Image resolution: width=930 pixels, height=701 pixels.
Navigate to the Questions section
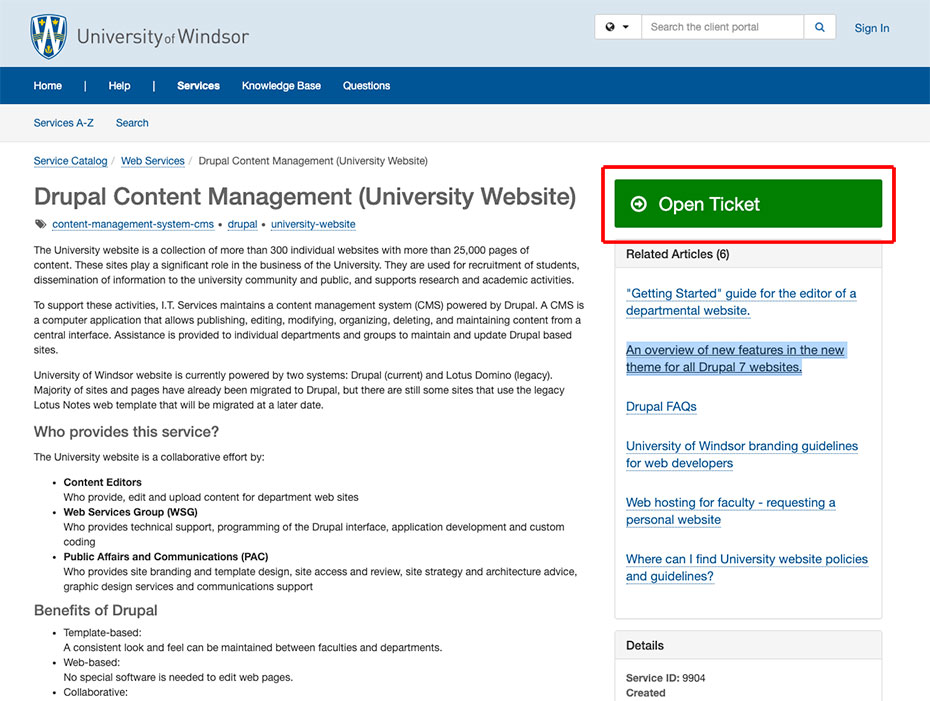[x=366, y=86]
